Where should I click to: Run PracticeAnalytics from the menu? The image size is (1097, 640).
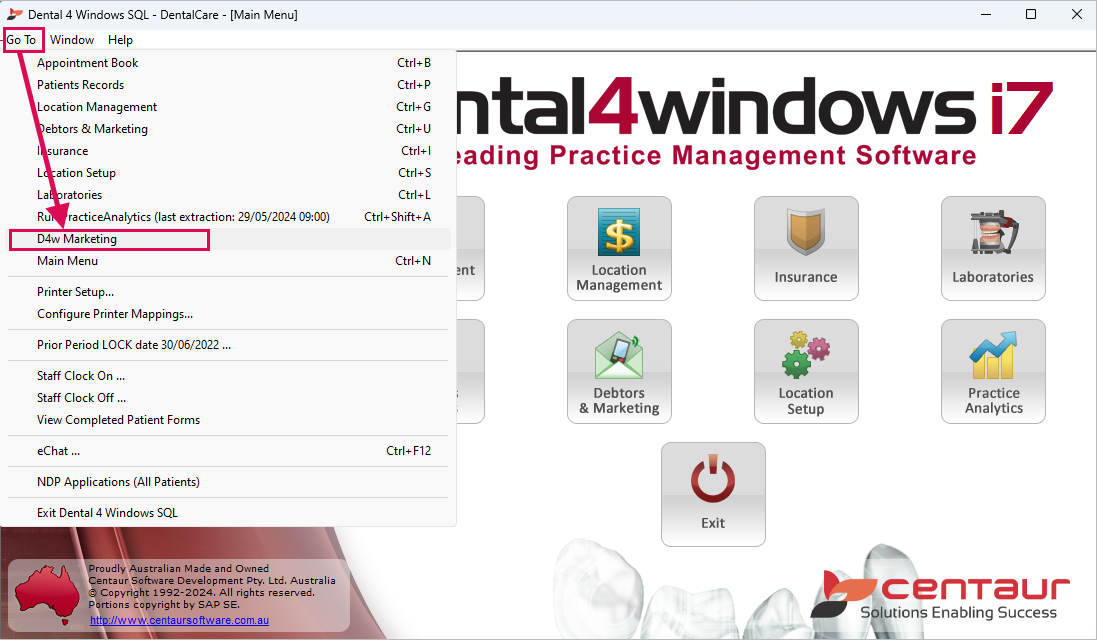pyautogui.click(x=228, y=217)
